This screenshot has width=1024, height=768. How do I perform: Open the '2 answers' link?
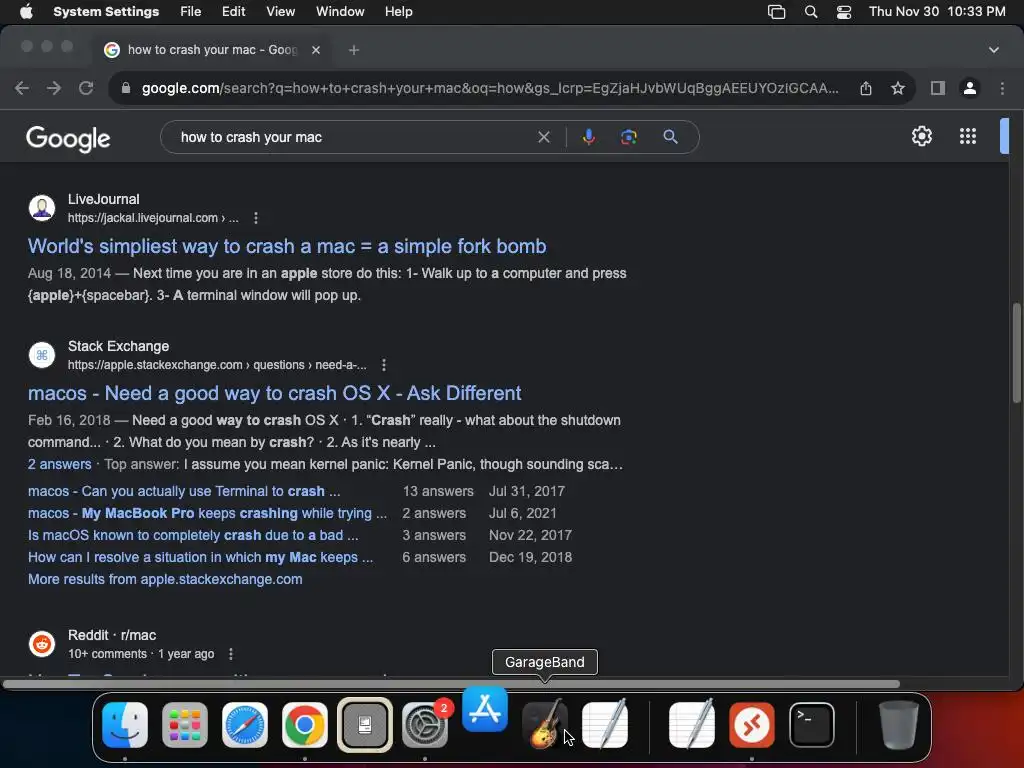59,464
